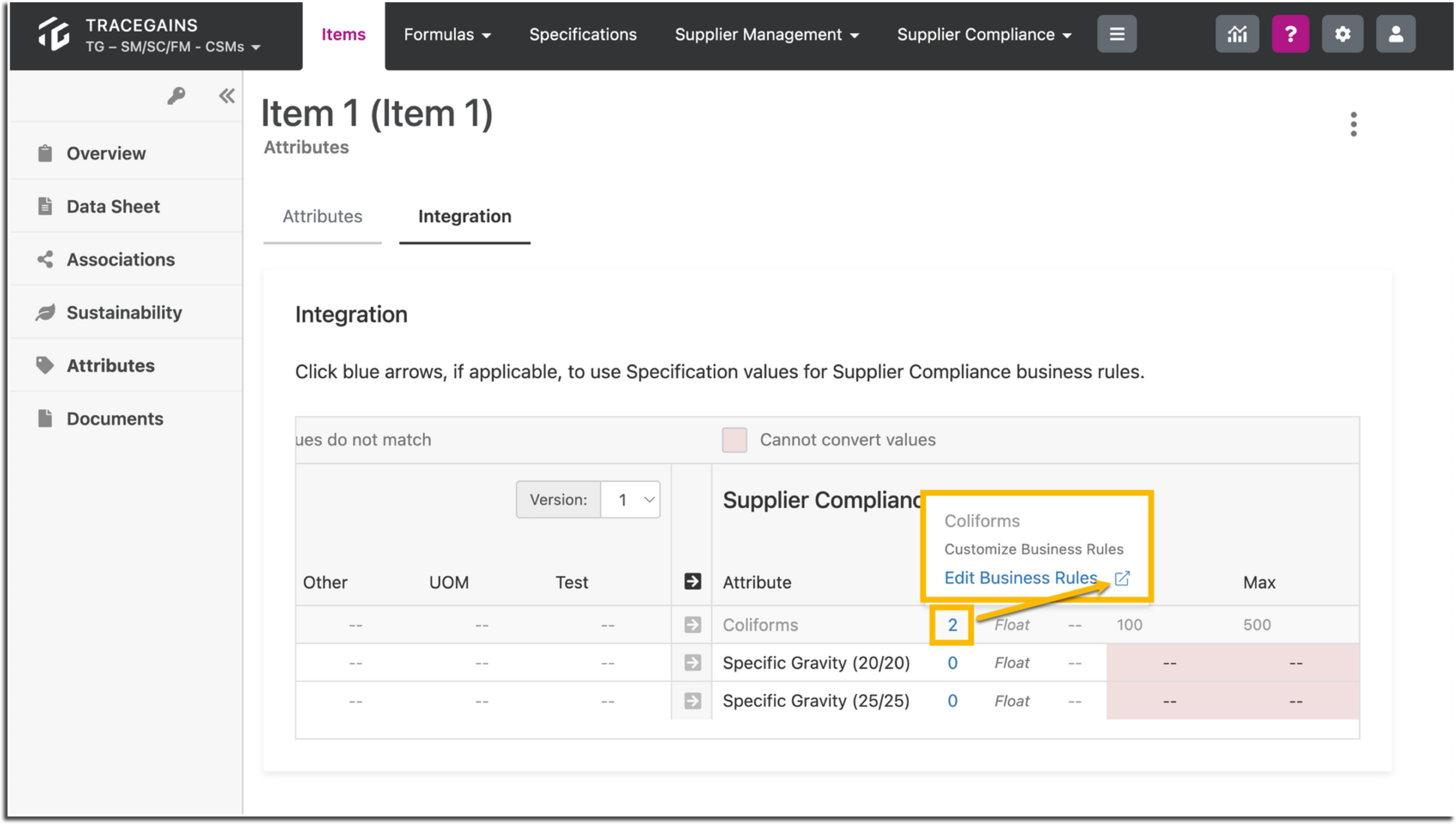
Task: Click the key icon in sidebar
Action: [176, 96]
